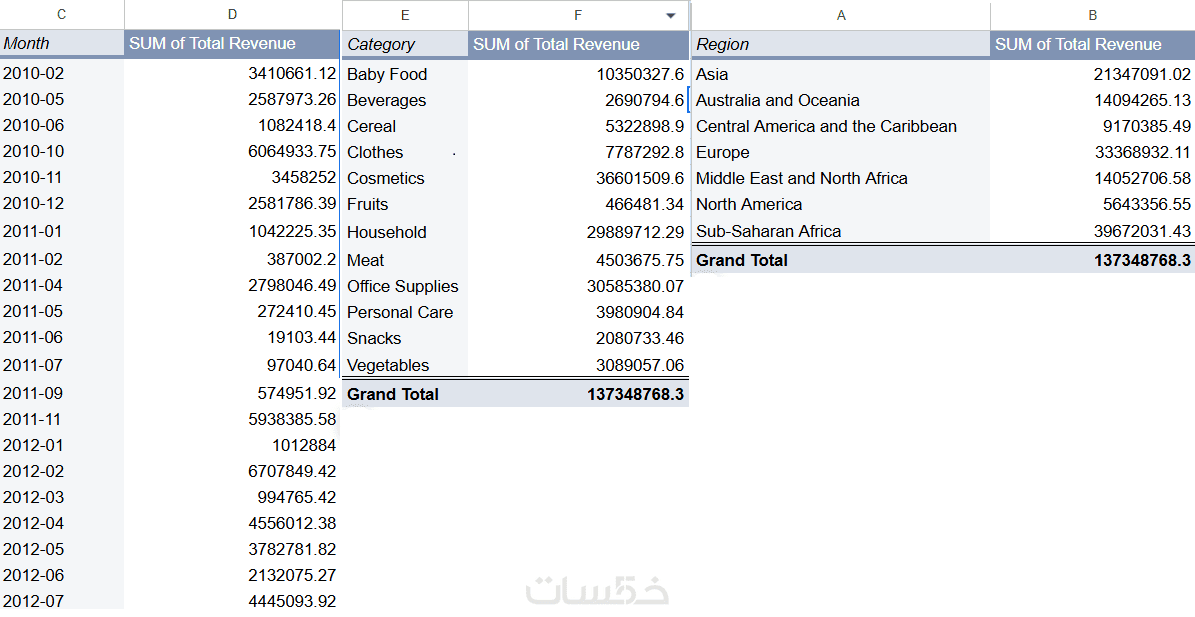Click the Region table Grand Total label

click(x=742, y=261)
